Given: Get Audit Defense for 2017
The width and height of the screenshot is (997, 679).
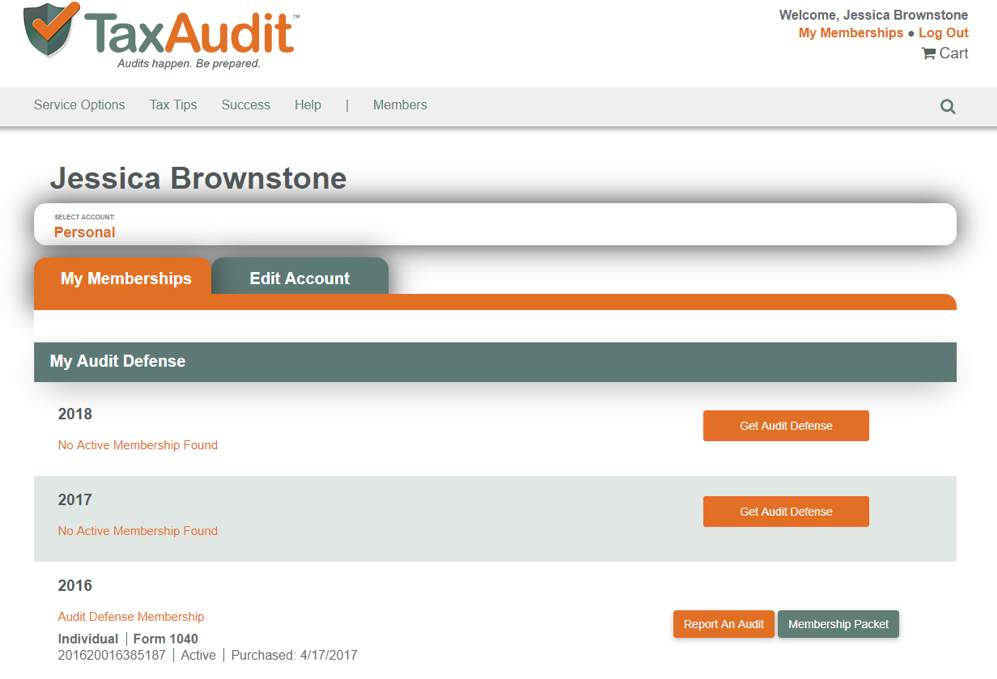Looking at the screenshot, I should tap(786, 512).
